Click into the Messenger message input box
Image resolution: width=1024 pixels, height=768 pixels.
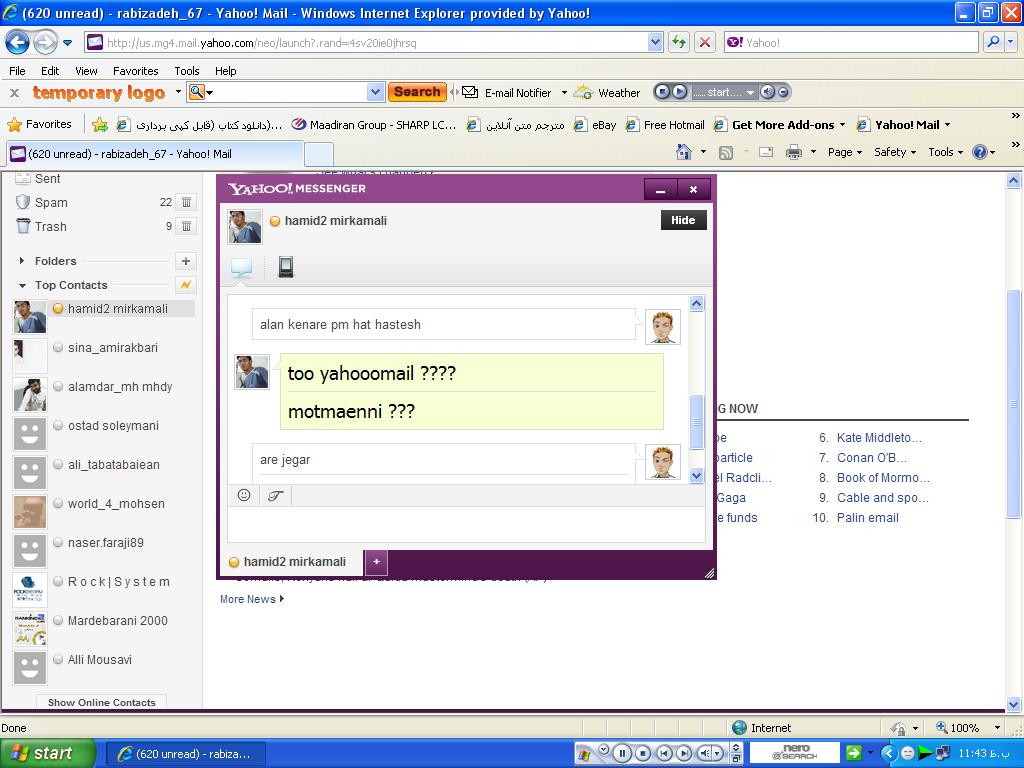[x=466, y=524]
